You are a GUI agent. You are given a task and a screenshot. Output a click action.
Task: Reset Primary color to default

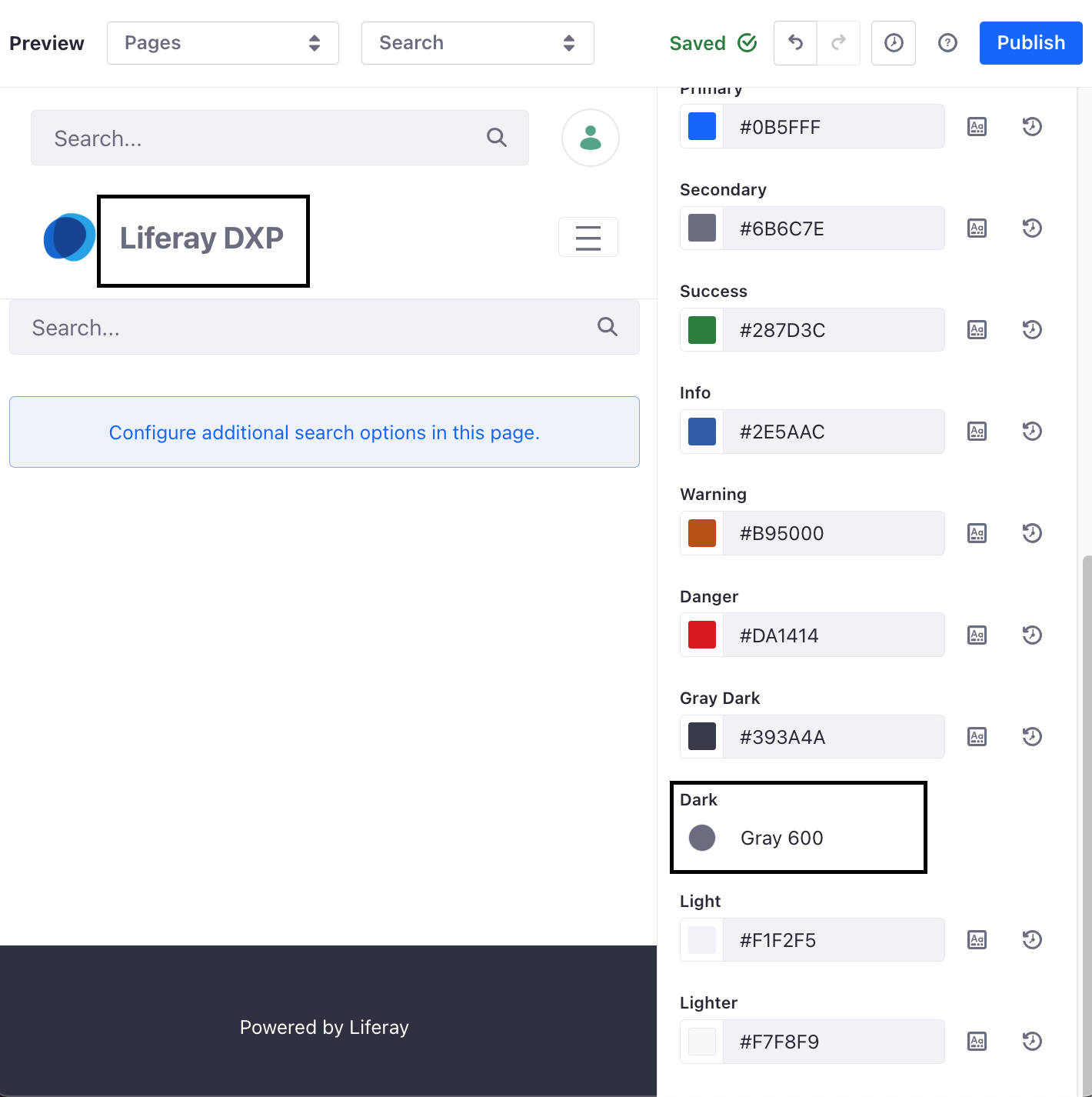[x=1032, y=126]
